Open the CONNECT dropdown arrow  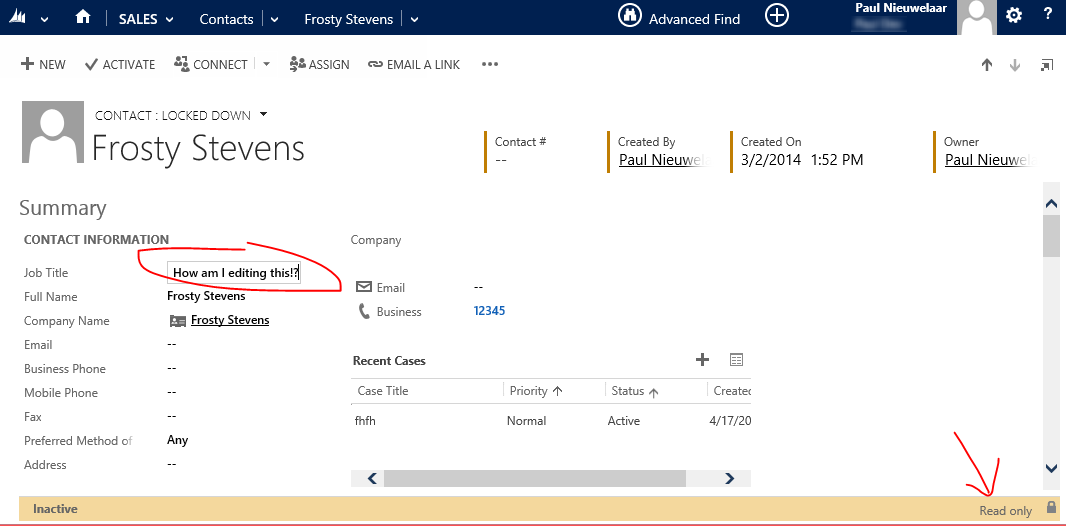[266, 64]
